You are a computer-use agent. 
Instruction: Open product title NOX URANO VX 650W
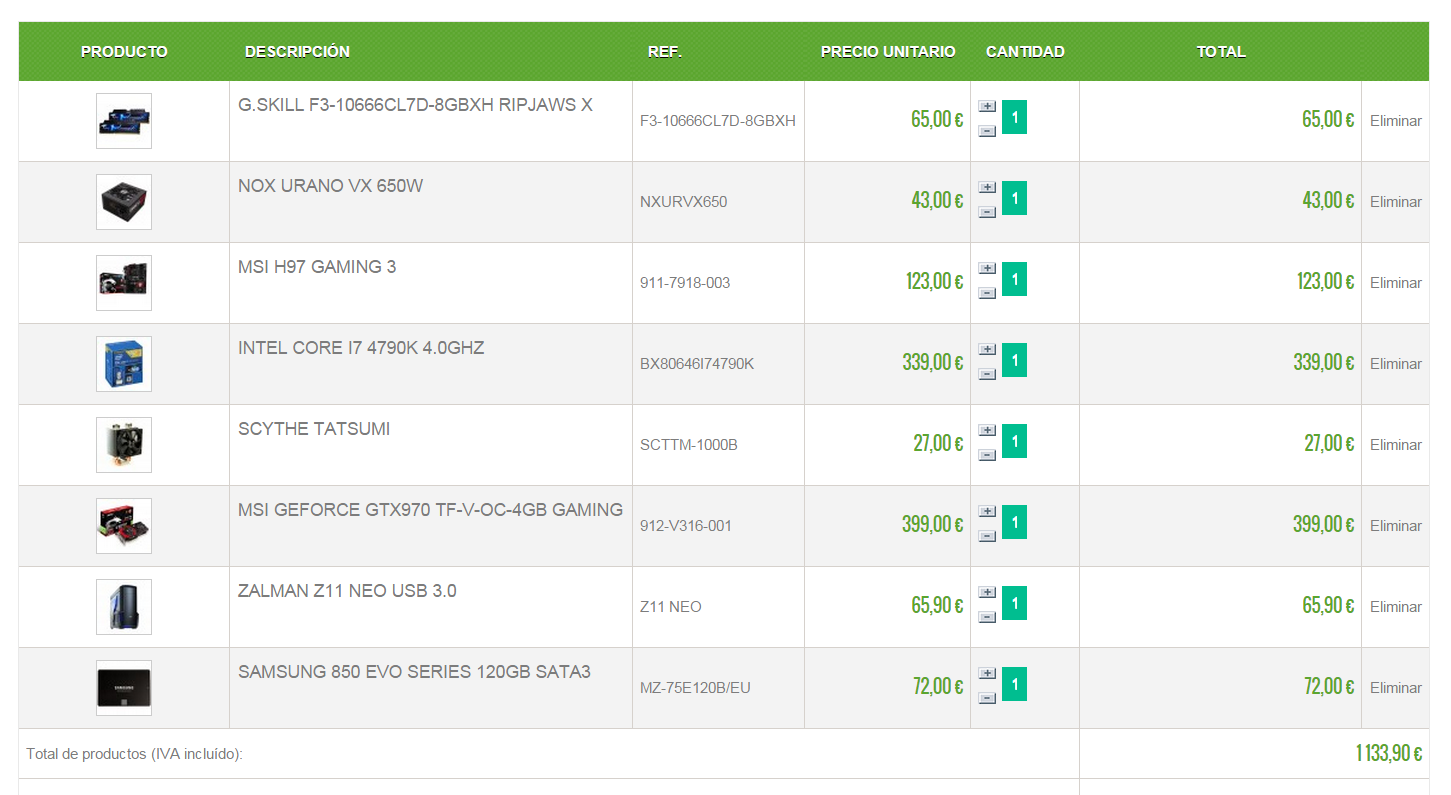coord(330,186)
